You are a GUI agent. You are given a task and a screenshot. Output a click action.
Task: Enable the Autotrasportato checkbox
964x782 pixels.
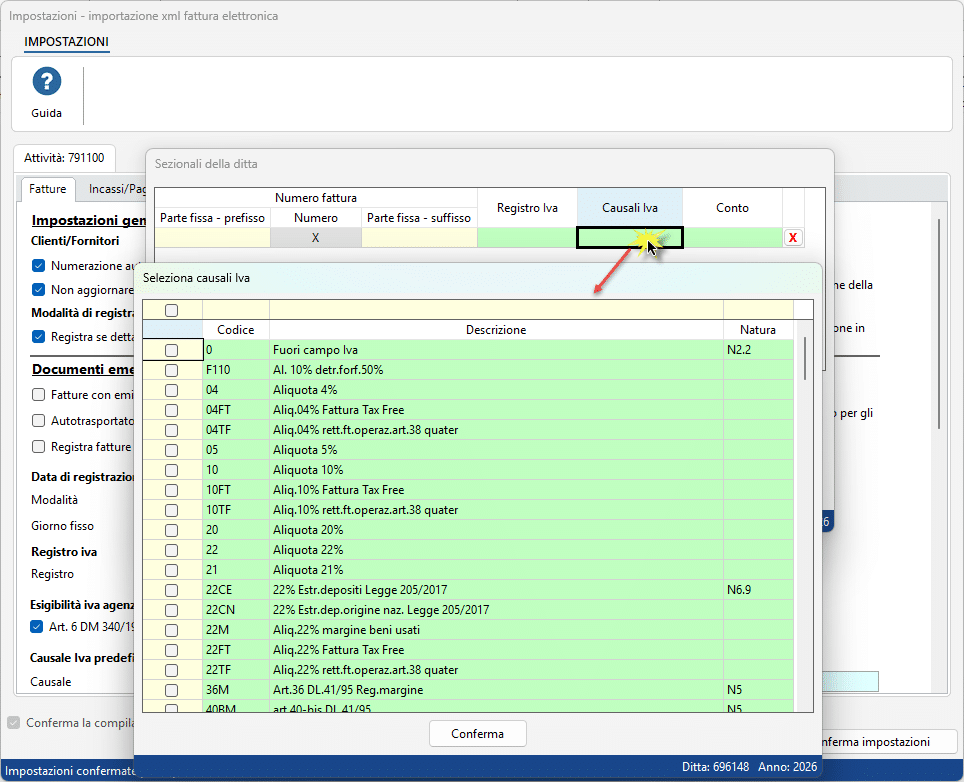pyautogui.click(x=39, y=421)
